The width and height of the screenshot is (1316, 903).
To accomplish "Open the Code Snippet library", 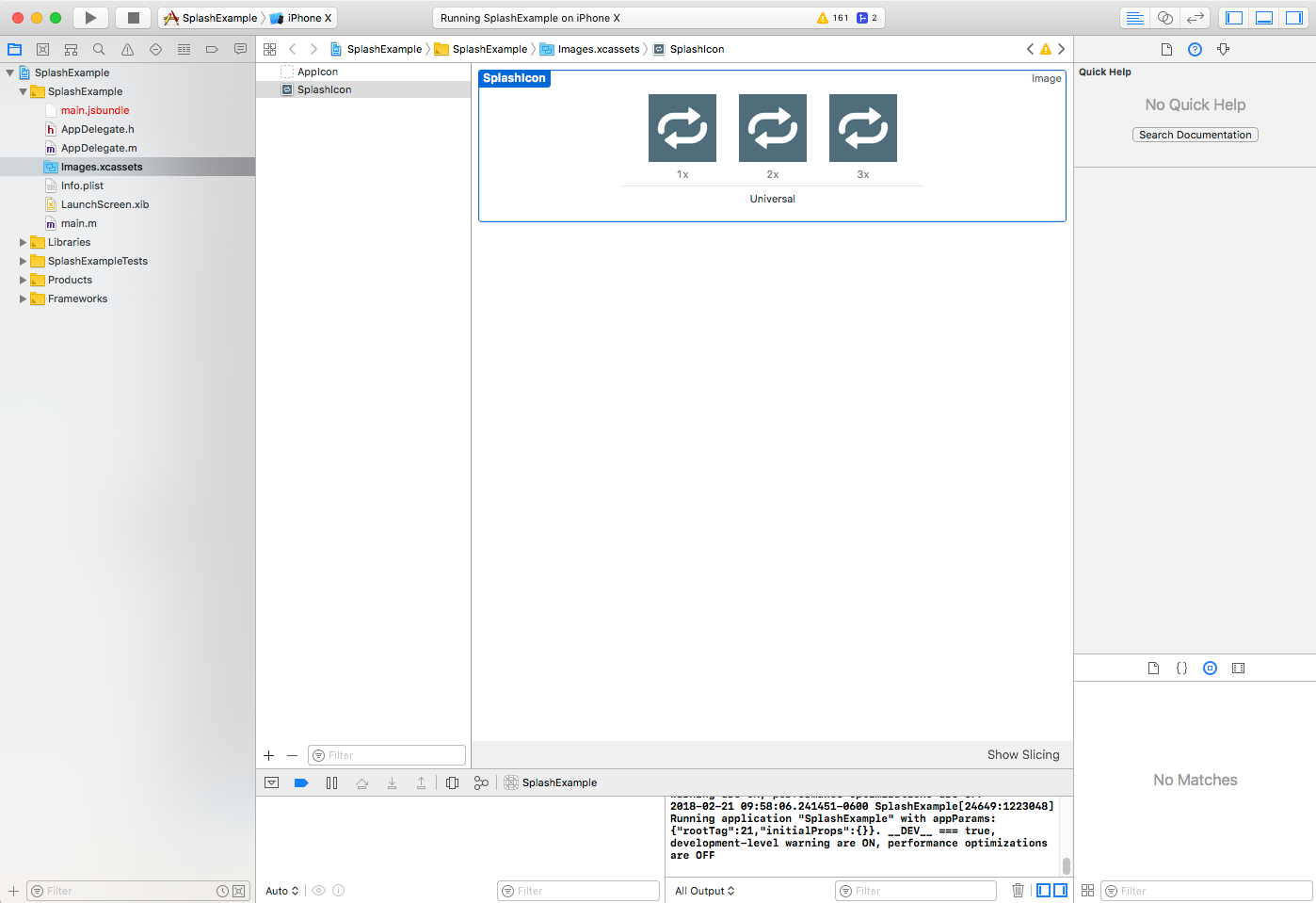I will (1181, 668).
